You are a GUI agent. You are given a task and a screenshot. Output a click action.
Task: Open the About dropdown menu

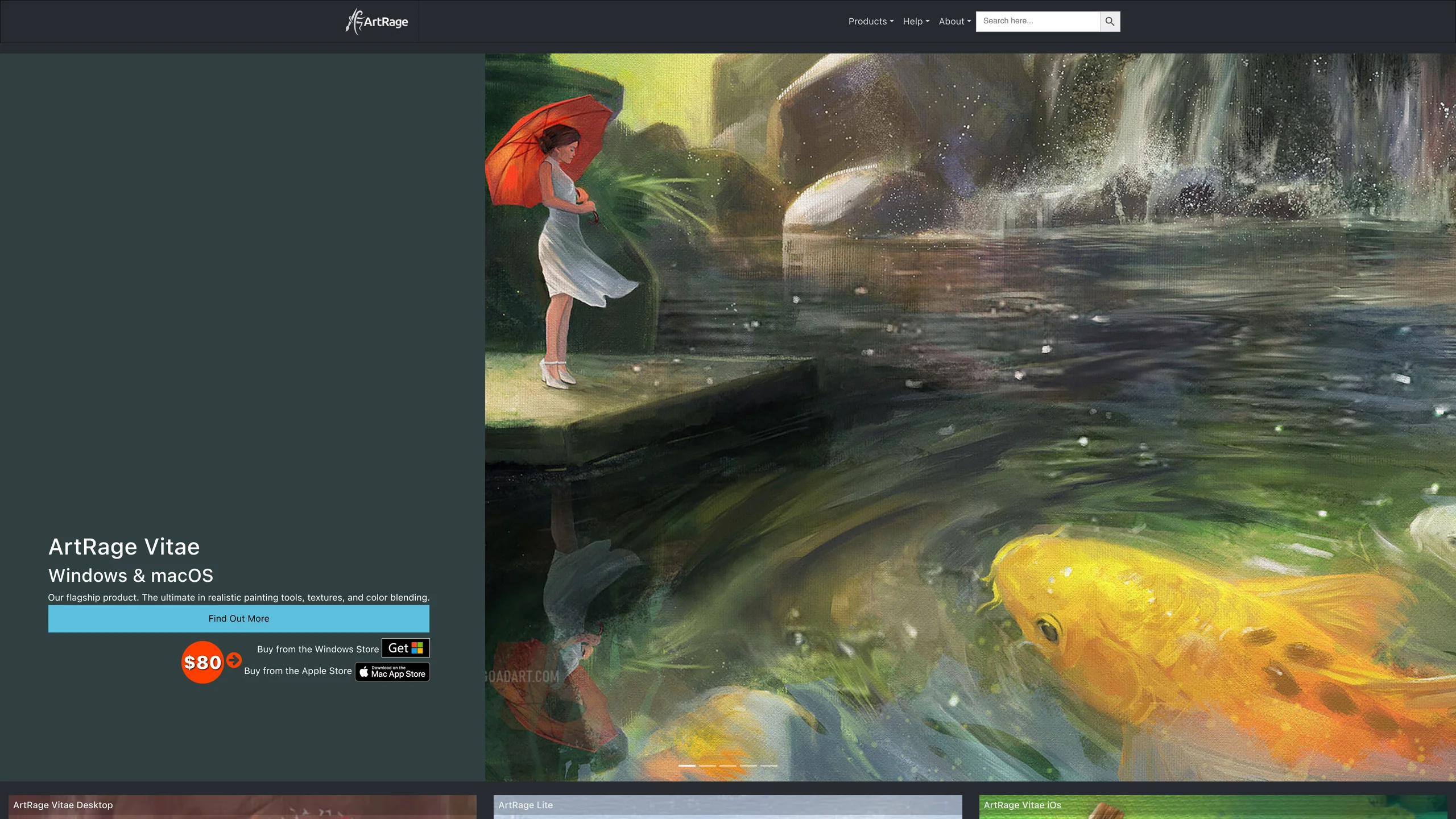[955, 22]
